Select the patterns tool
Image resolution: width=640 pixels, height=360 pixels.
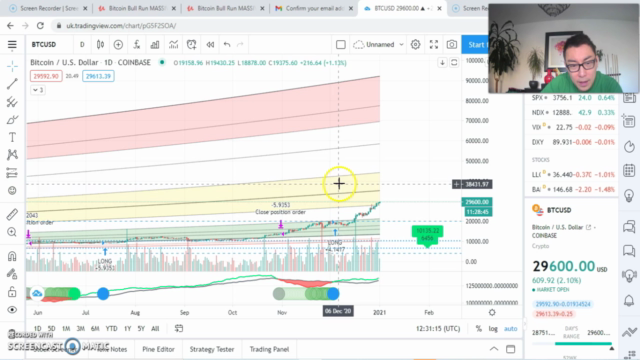click(12, 155)
